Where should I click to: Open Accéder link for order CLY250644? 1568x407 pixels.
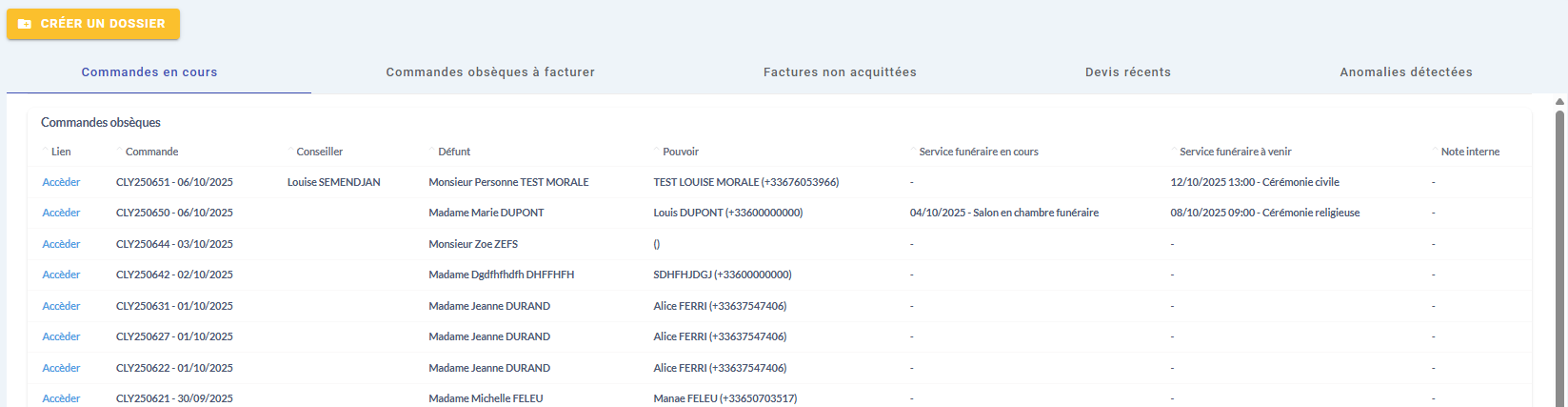(x=61, y=244)
